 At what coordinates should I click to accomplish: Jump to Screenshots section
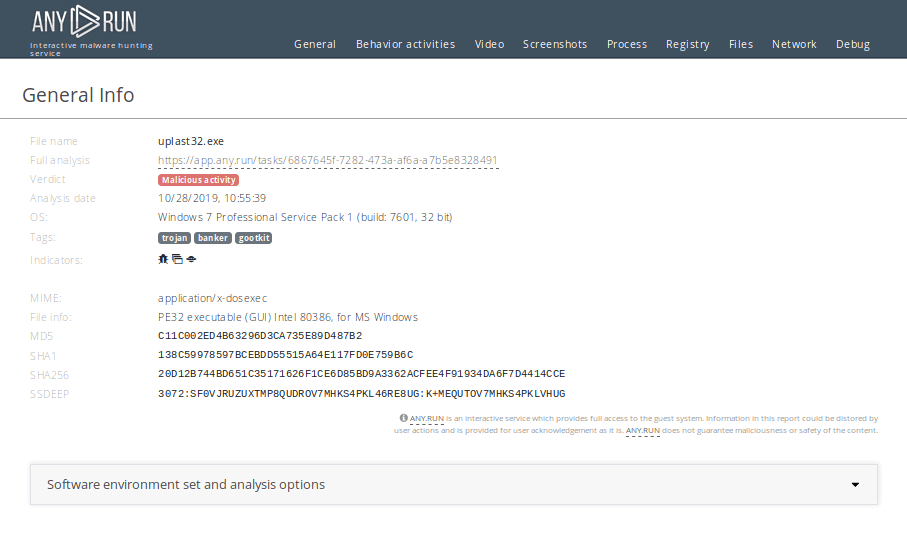(554, 44)
